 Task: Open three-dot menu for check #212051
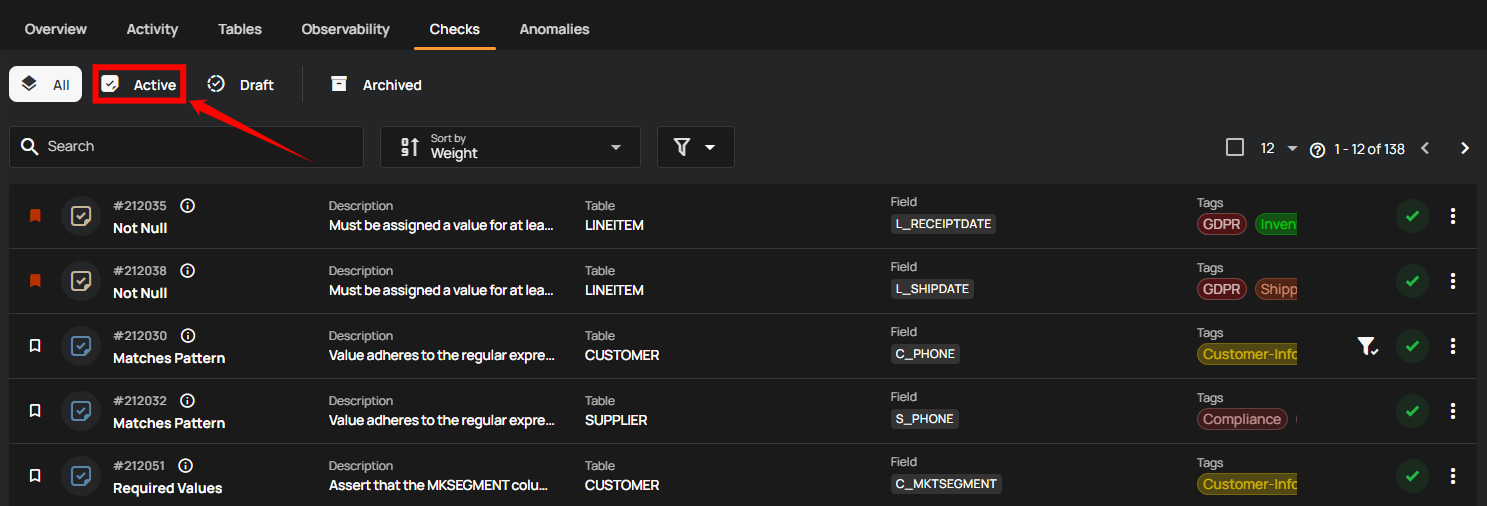[x=1453, y=476]
